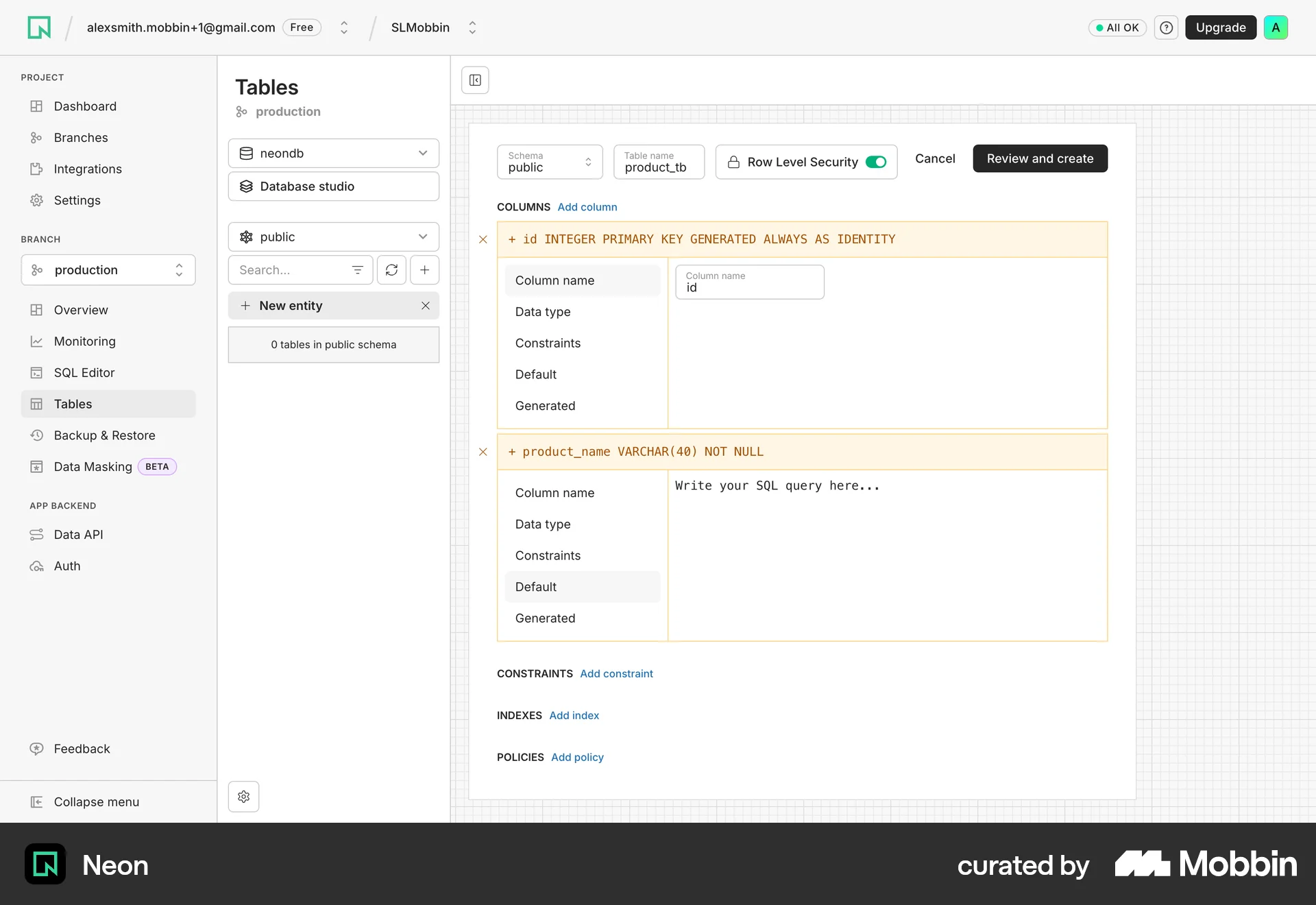Image resolution: width=1316 pixels, height=905 pixels.
Task: Click the Add index link
Action: point(574,716)
